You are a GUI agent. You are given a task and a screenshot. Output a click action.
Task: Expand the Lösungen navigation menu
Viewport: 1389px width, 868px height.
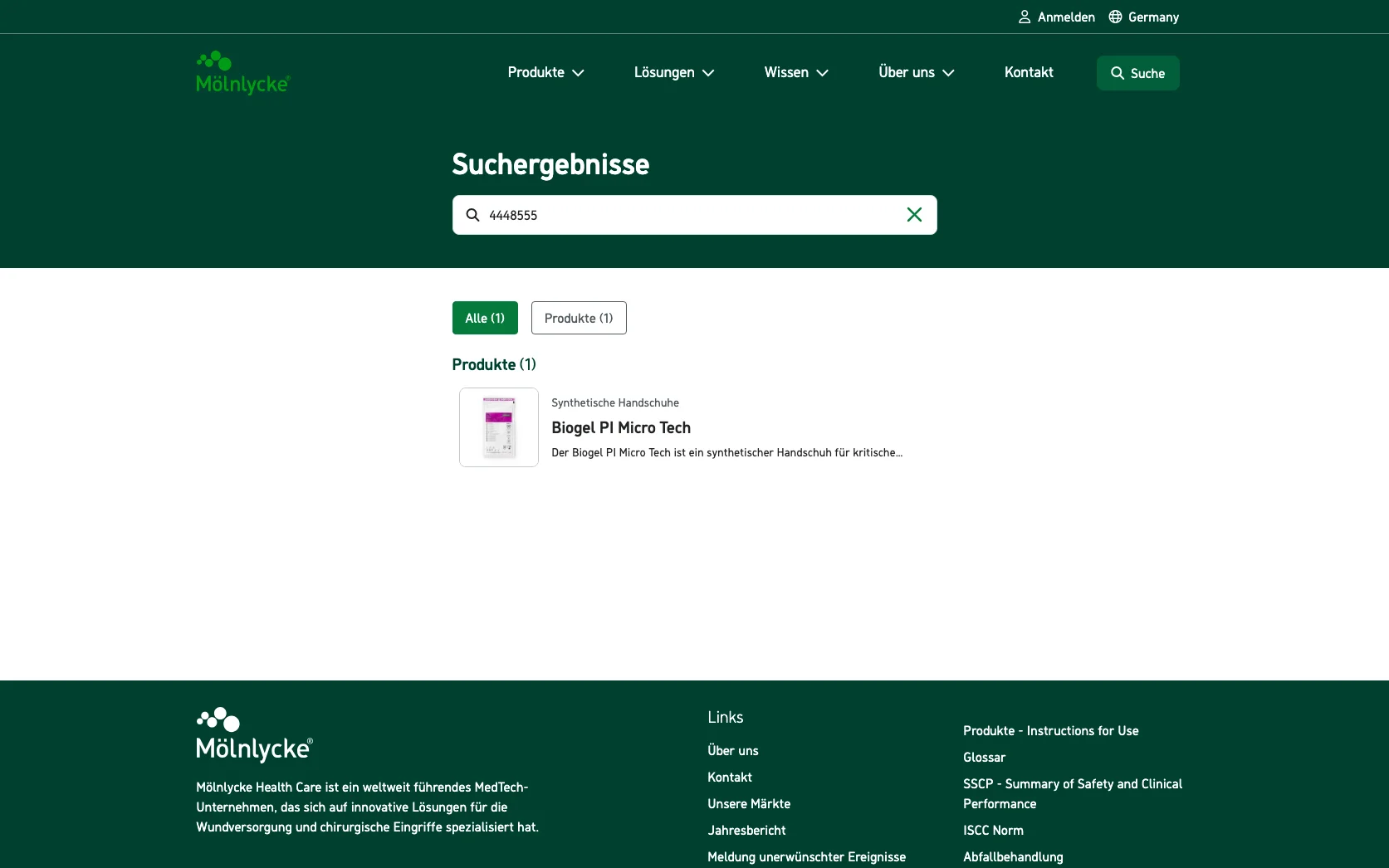[x=674, y=72]
